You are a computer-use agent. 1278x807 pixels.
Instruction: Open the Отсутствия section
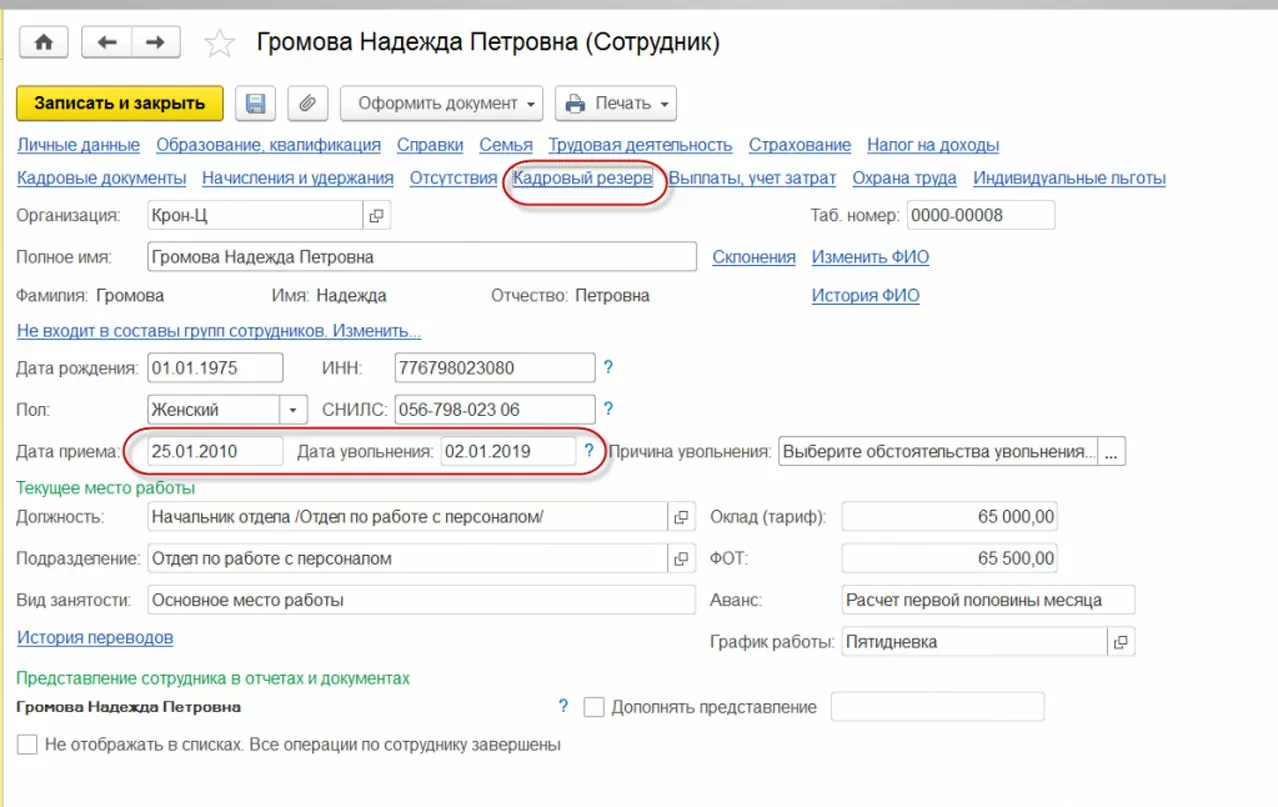(453, 178)
